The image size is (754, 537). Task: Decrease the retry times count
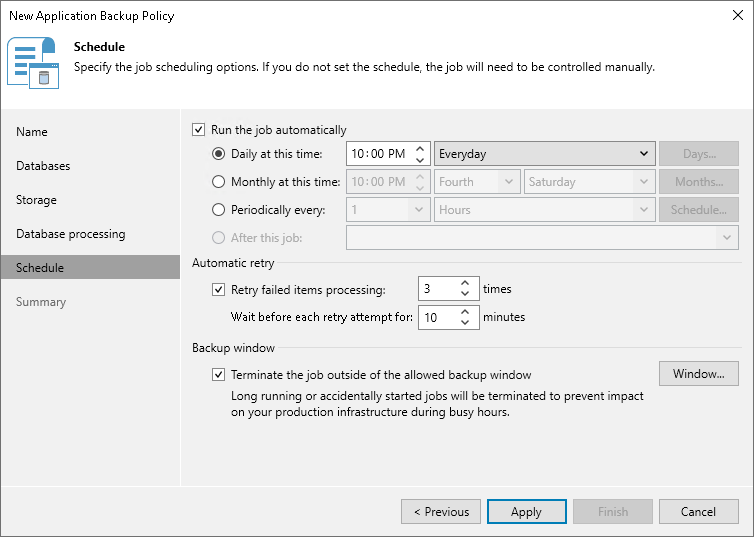[465, 294]
